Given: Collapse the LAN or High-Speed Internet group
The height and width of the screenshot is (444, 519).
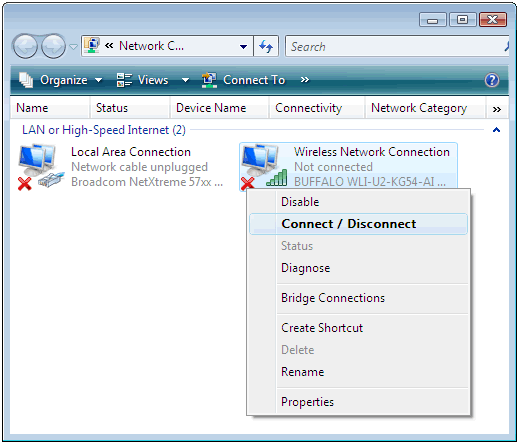Looking at the screenshot, I should (x=496, y=130).
